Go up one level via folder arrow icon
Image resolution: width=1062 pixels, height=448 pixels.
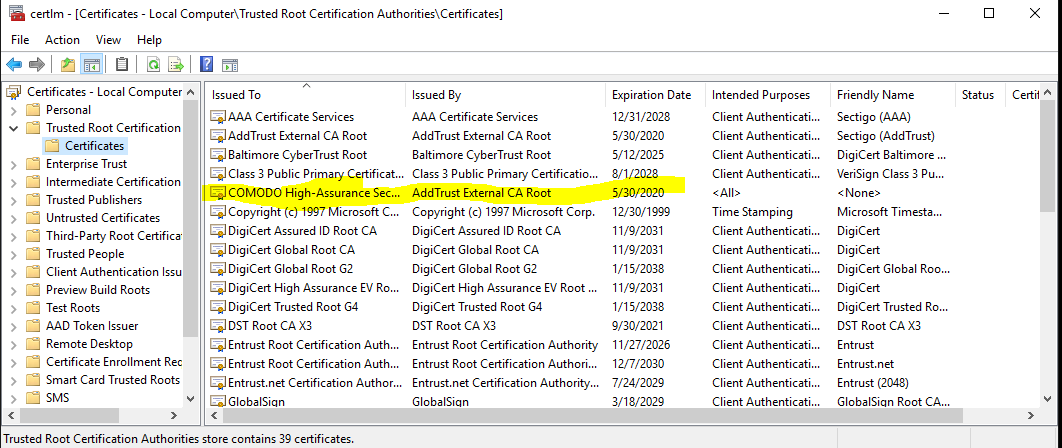point(68,64)
